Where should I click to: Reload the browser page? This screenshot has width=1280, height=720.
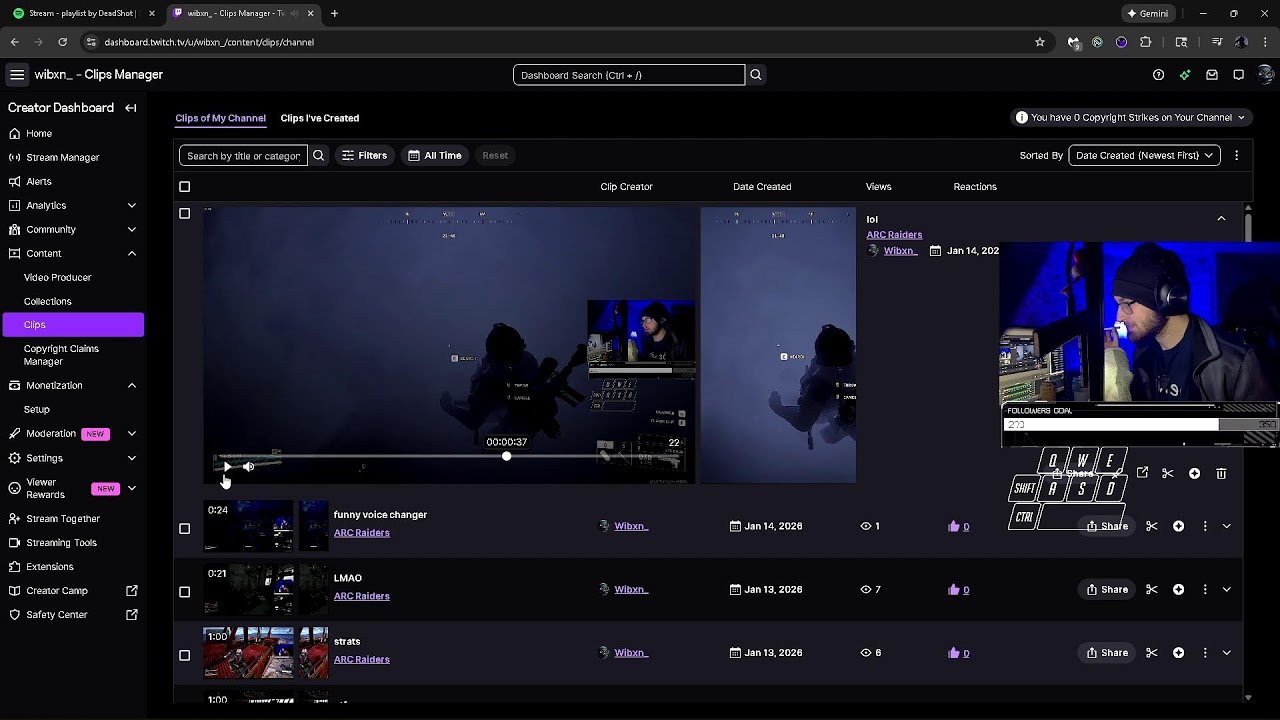[x=62, y=42]
